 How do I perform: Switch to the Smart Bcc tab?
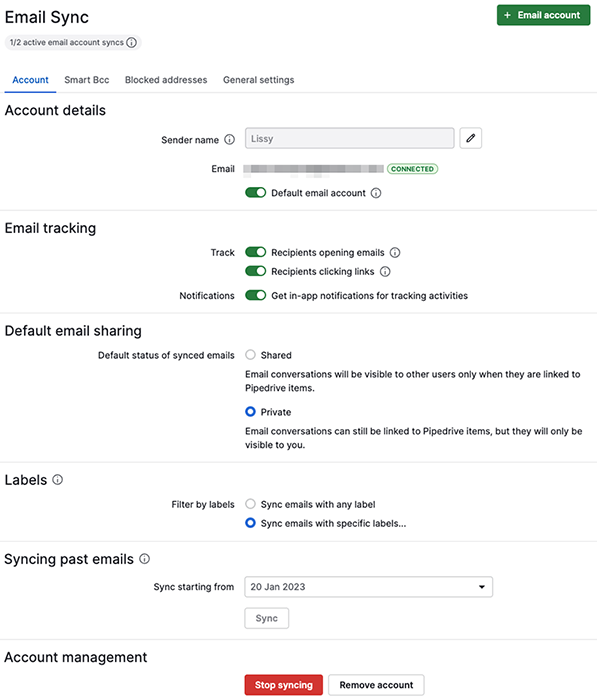click(x=87, y=80)
